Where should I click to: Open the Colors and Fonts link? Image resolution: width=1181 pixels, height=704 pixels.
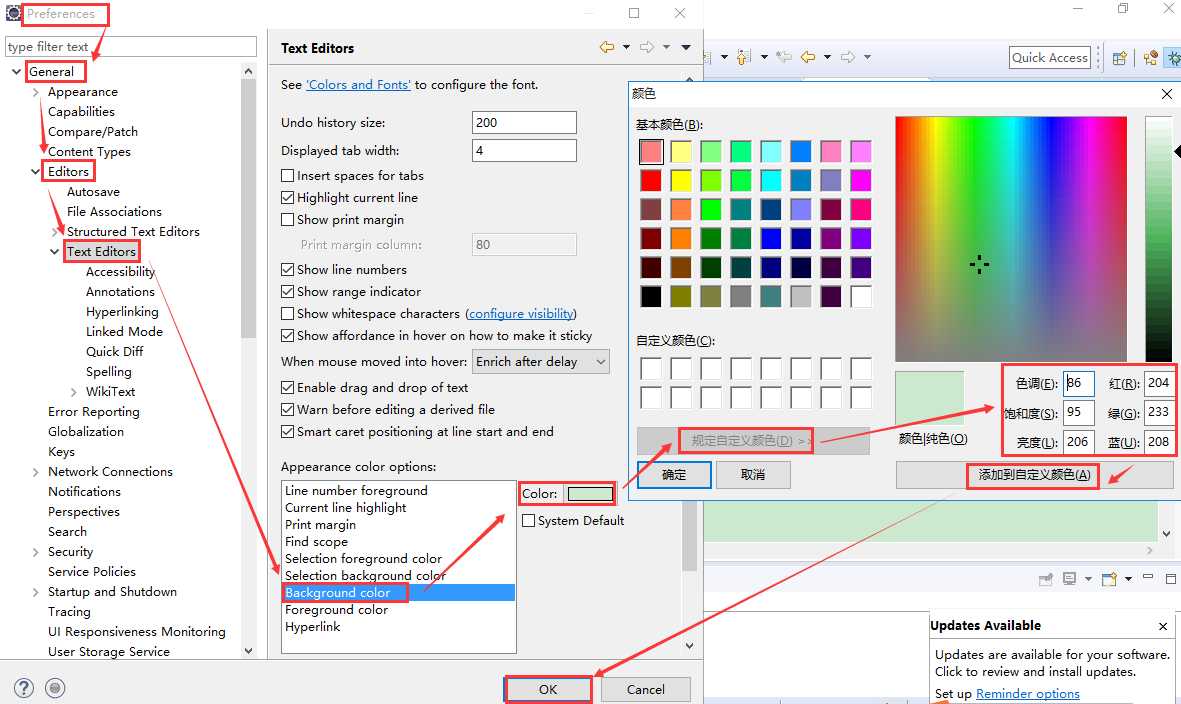pos(359,84)
